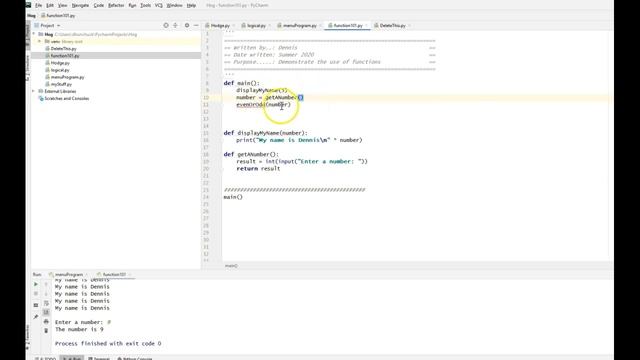Screen dimensions: 640x360
Task: Click the print icon in Run console
Action: pyautogui.click(x=46, y=322)
